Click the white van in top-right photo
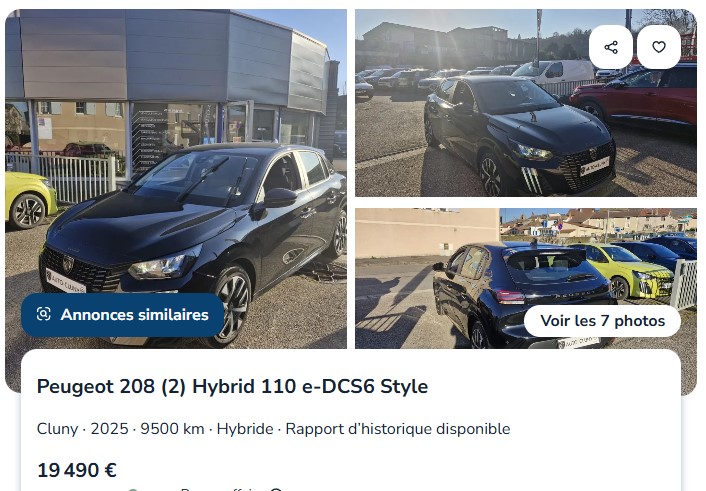Viewport: 706px width, 491px height. [555, 71]
